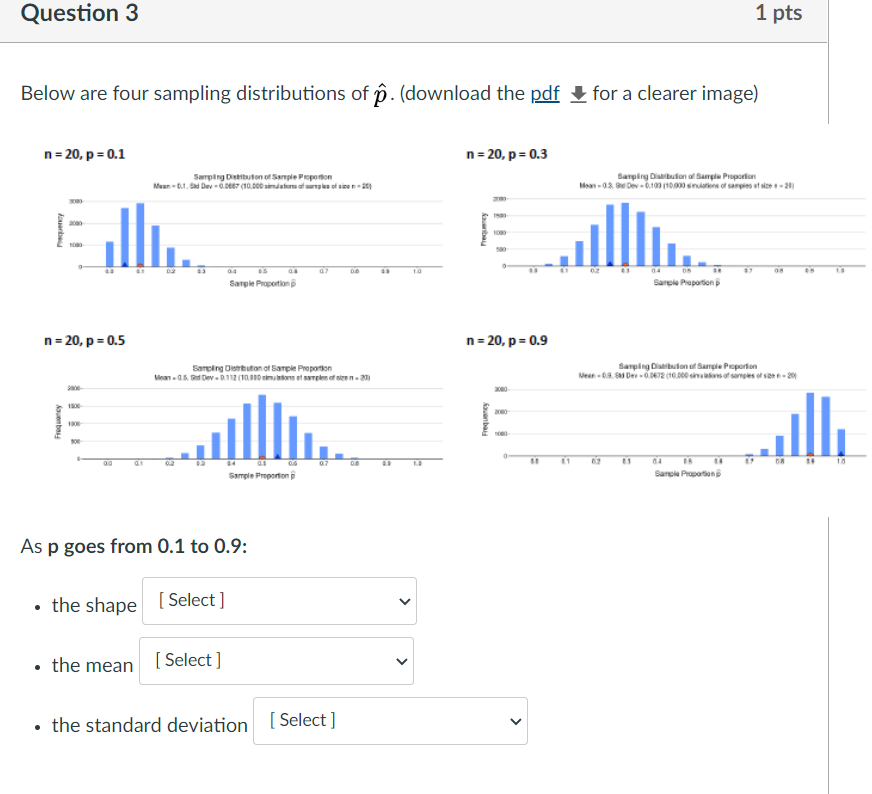This screenshot has width=872, height=794.
Task: Open the pdf hyperlink
Action: (x=544, y=93)
